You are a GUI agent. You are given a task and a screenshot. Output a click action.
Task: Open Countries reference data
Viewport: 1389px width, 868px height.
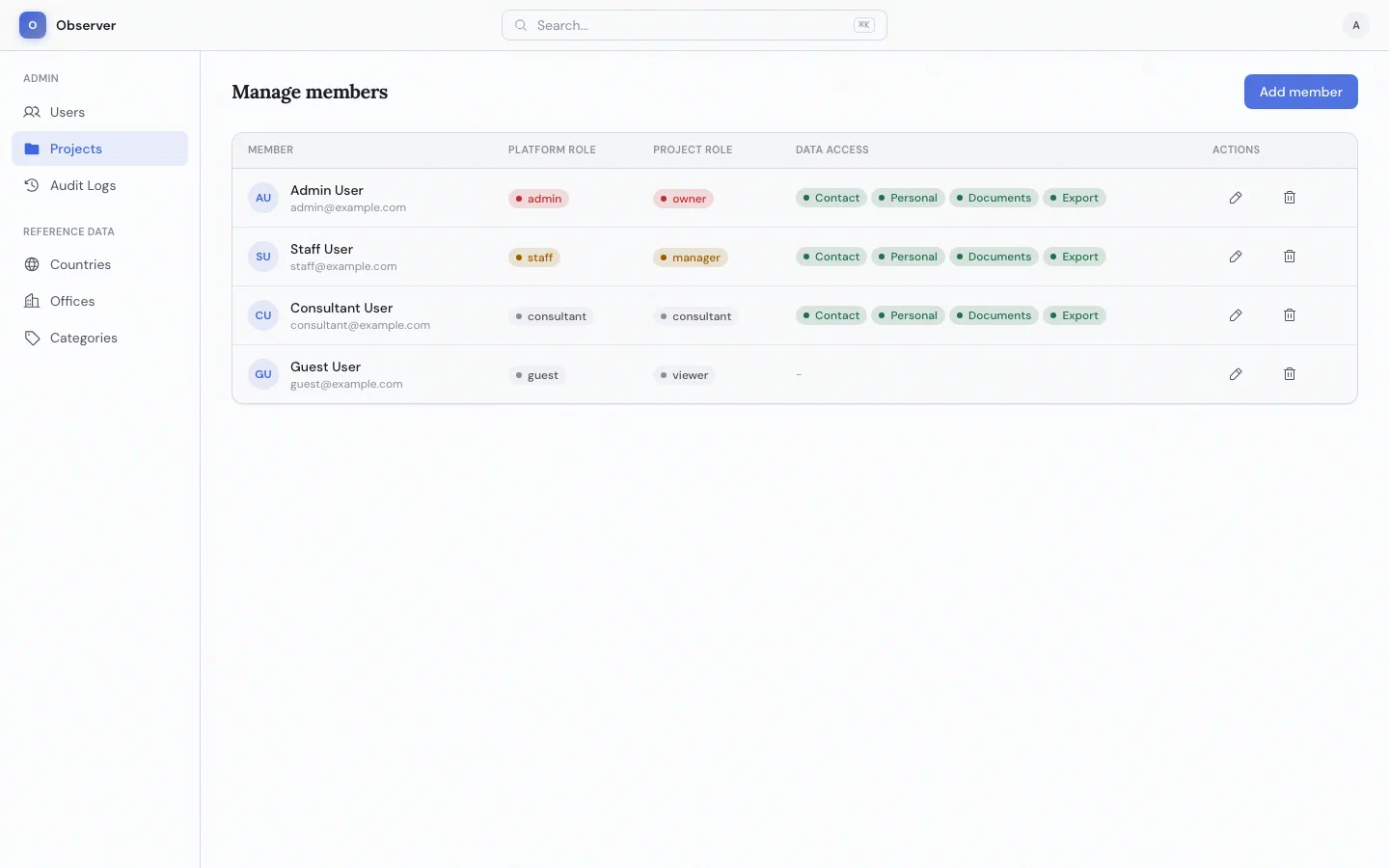[x=99, y=264]
